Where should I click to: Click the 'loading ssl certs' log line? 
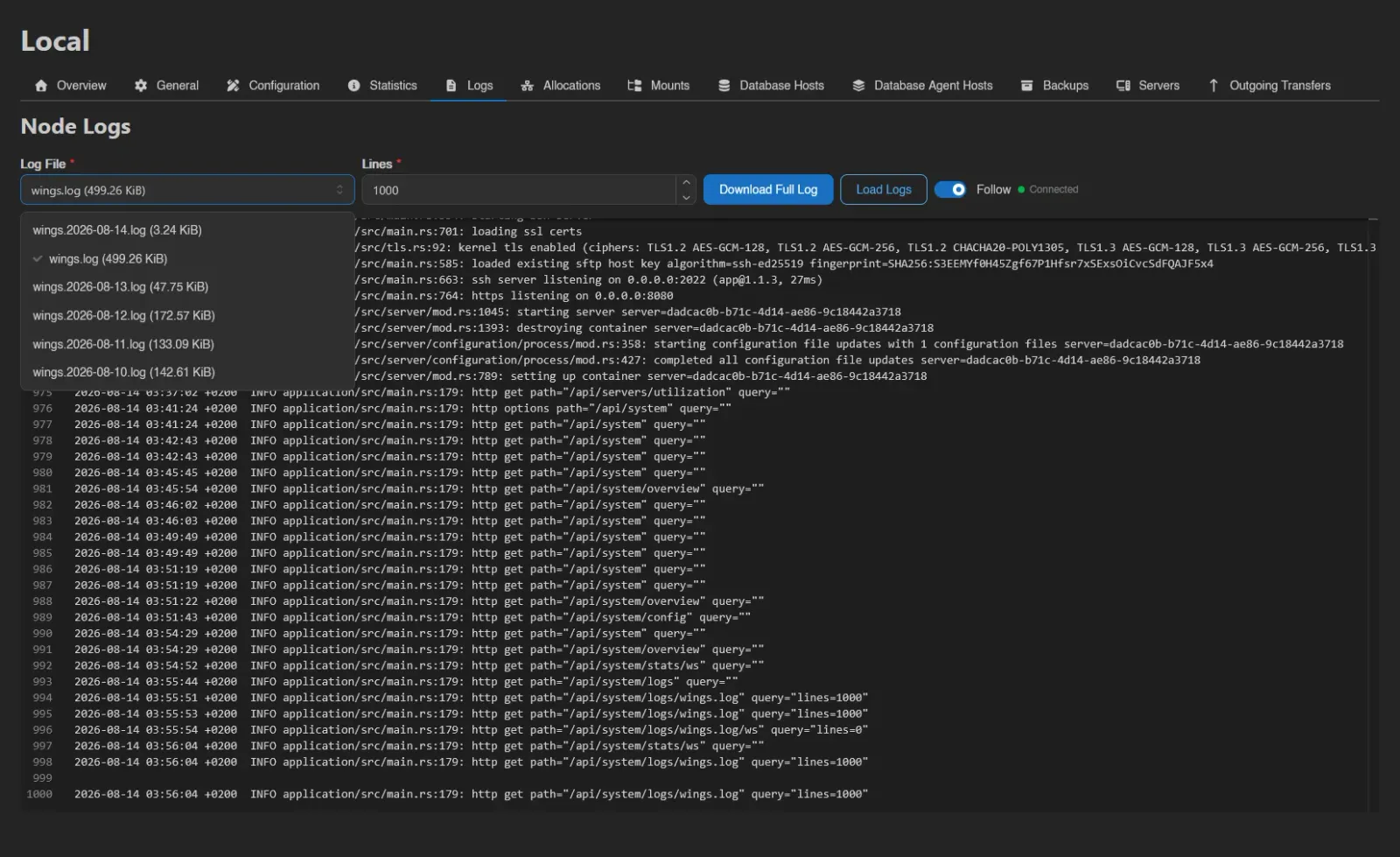[468, 232]
